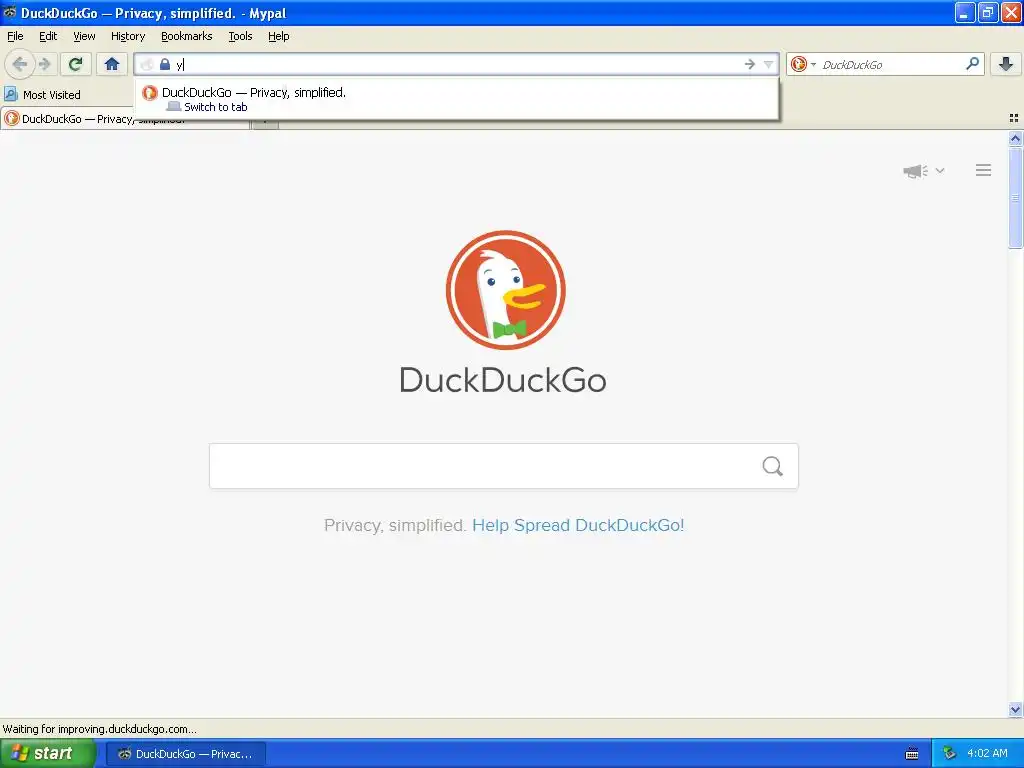Open the File menu
Image resolution: width=1024 pixels, height=768 pixels.
pyautogui.click(x=15, y=36)
